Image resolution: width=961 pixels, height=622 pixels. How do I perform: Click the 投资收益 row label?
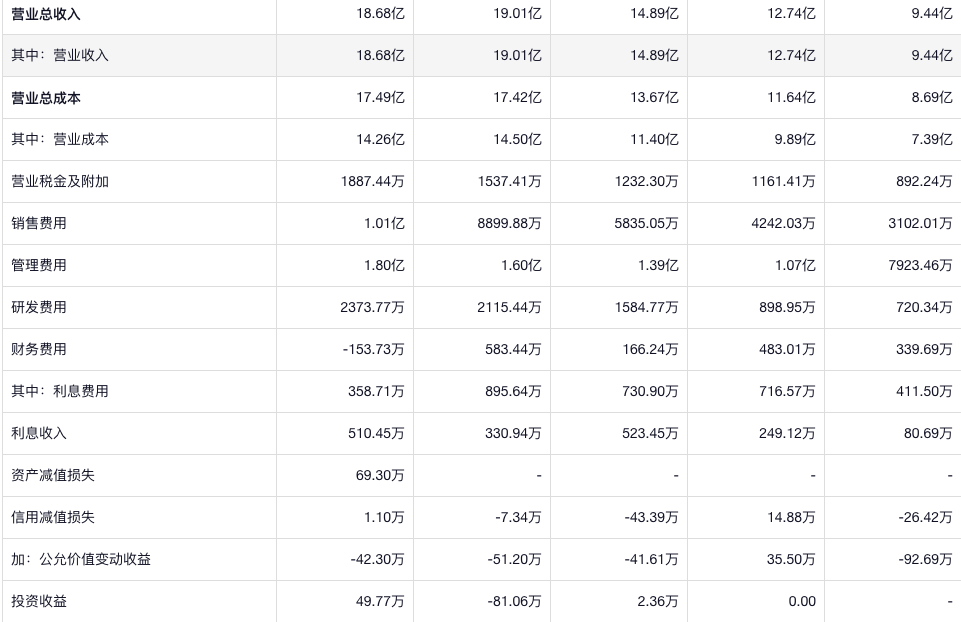tap(39, 602)
